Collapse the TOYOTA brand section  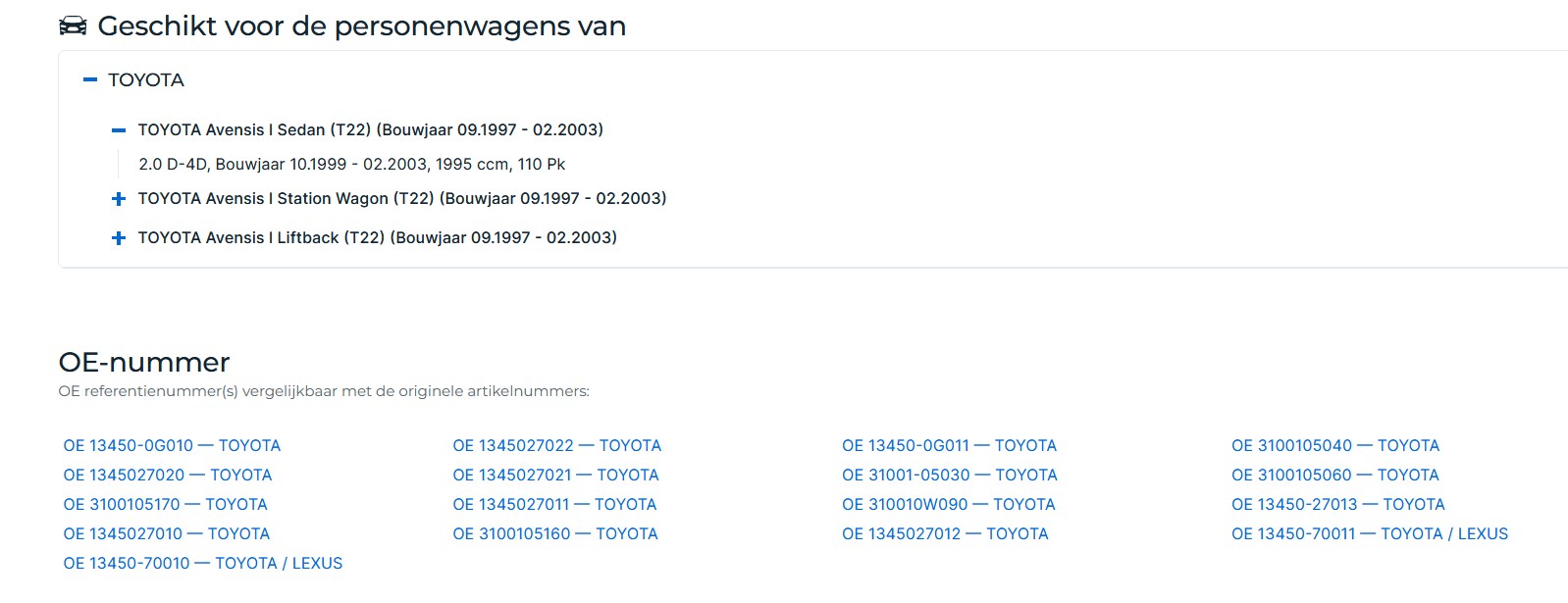90,80
